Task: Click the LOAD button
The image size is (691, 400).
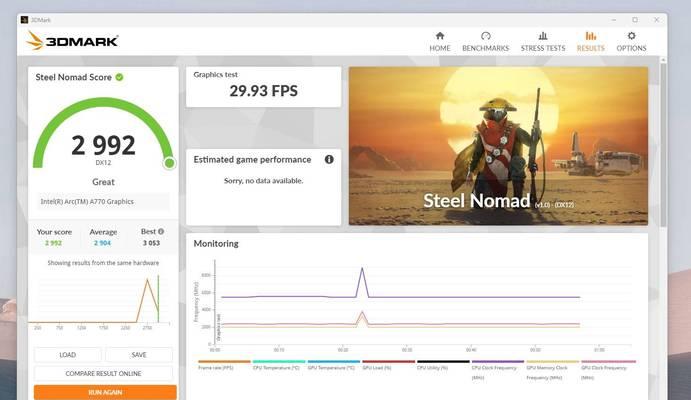Action: pos(67,355)
